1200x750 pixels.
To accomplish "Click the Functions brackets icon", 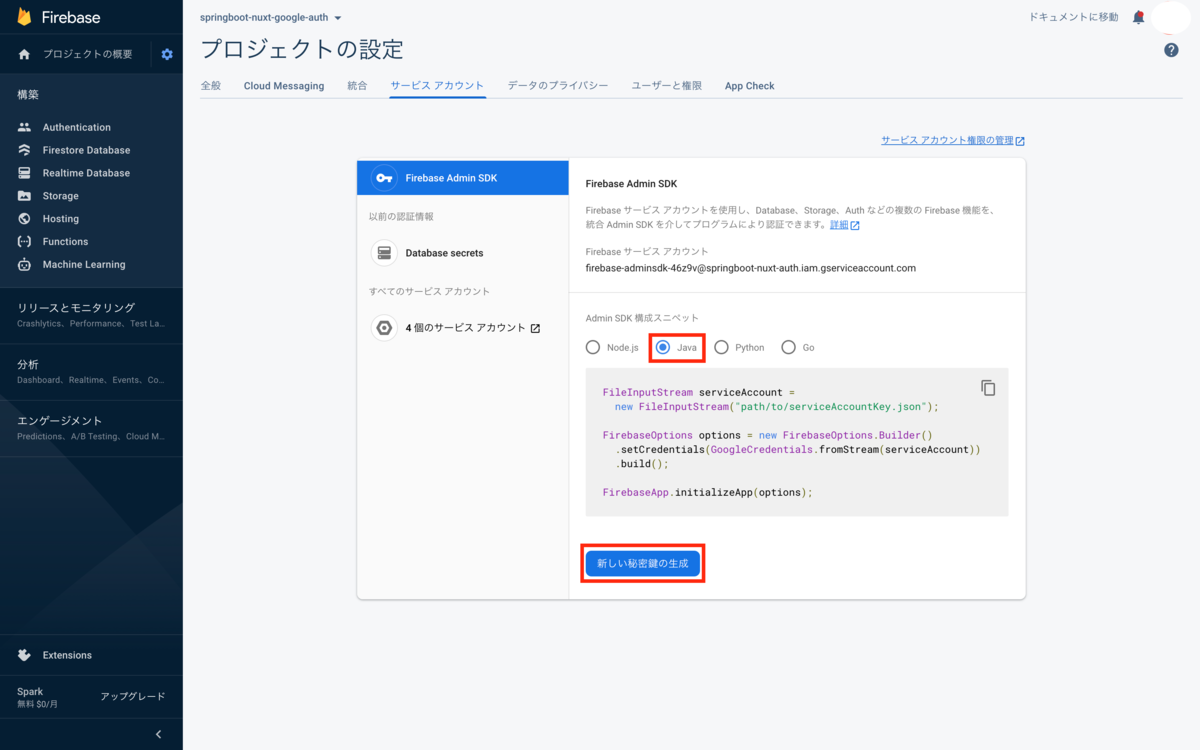I will click(25, 242).
